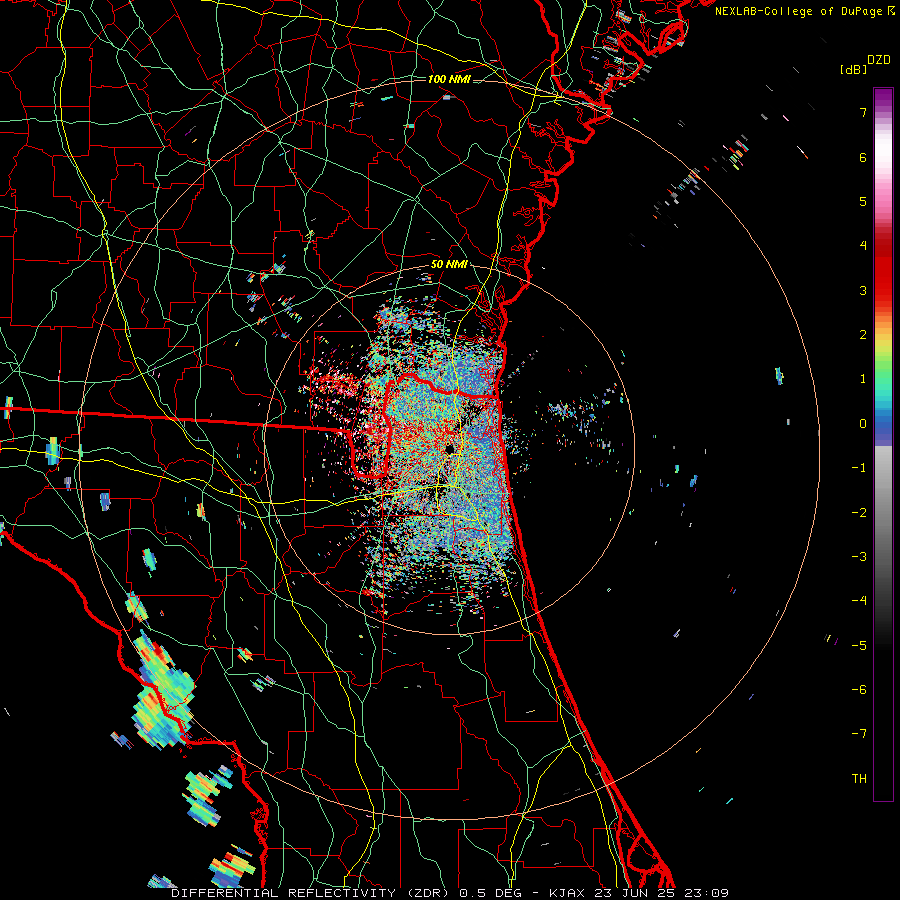
Task: Click the scale value 6 label
Action: coord(863,157)
